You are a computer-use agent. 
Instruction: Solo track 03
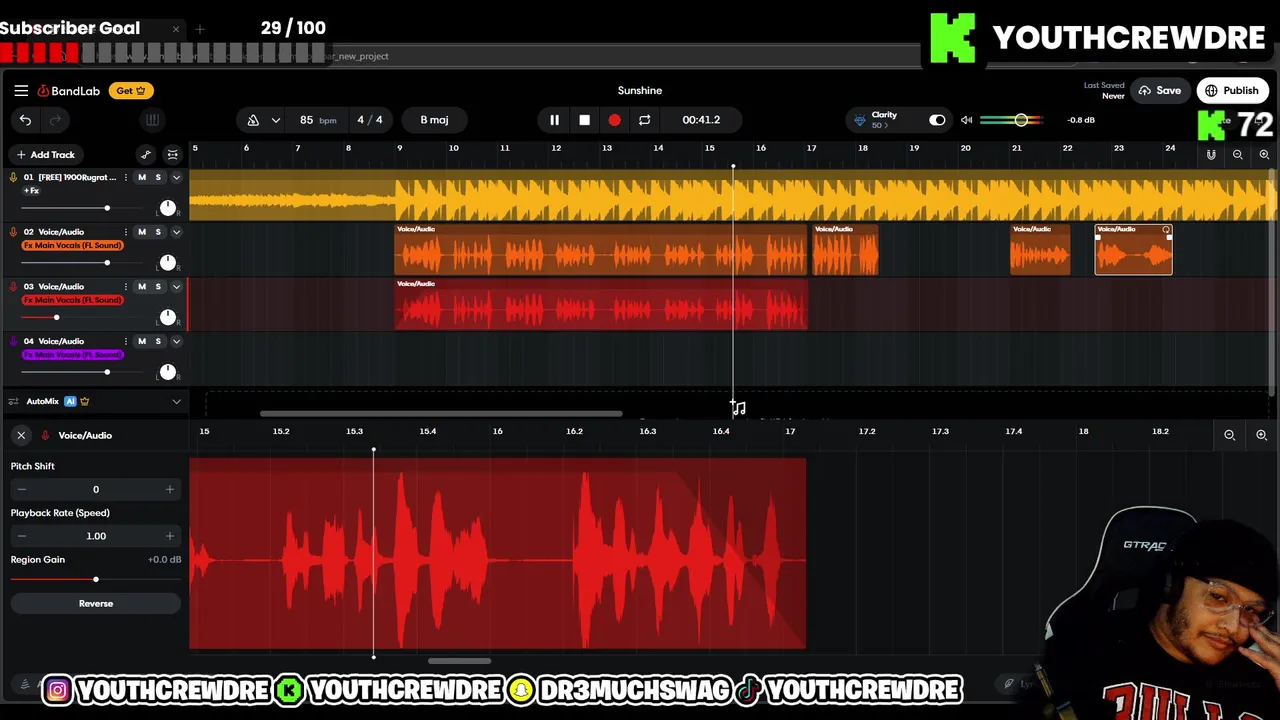pyautogui.click(x=157, y=287)
